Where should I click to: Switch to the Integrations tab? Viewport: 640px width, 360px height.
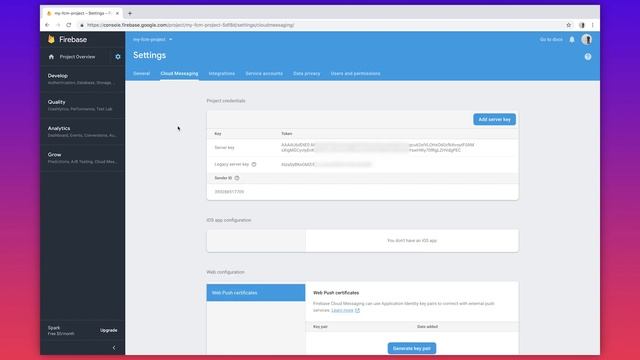pyautogui.click(x=222, y=73)
